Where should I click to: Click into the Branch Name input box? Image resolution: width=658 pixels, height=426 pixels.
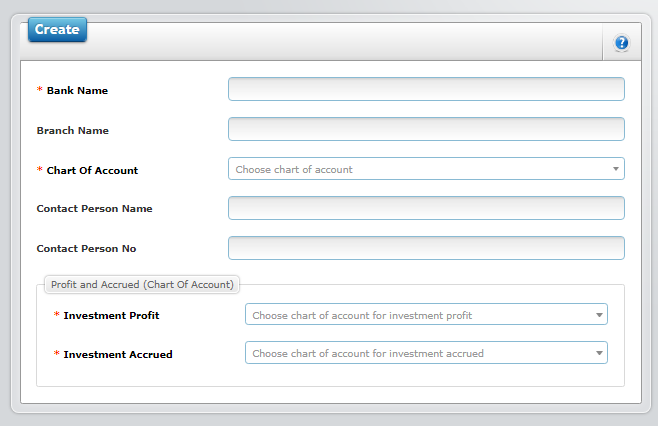point(426,129)
